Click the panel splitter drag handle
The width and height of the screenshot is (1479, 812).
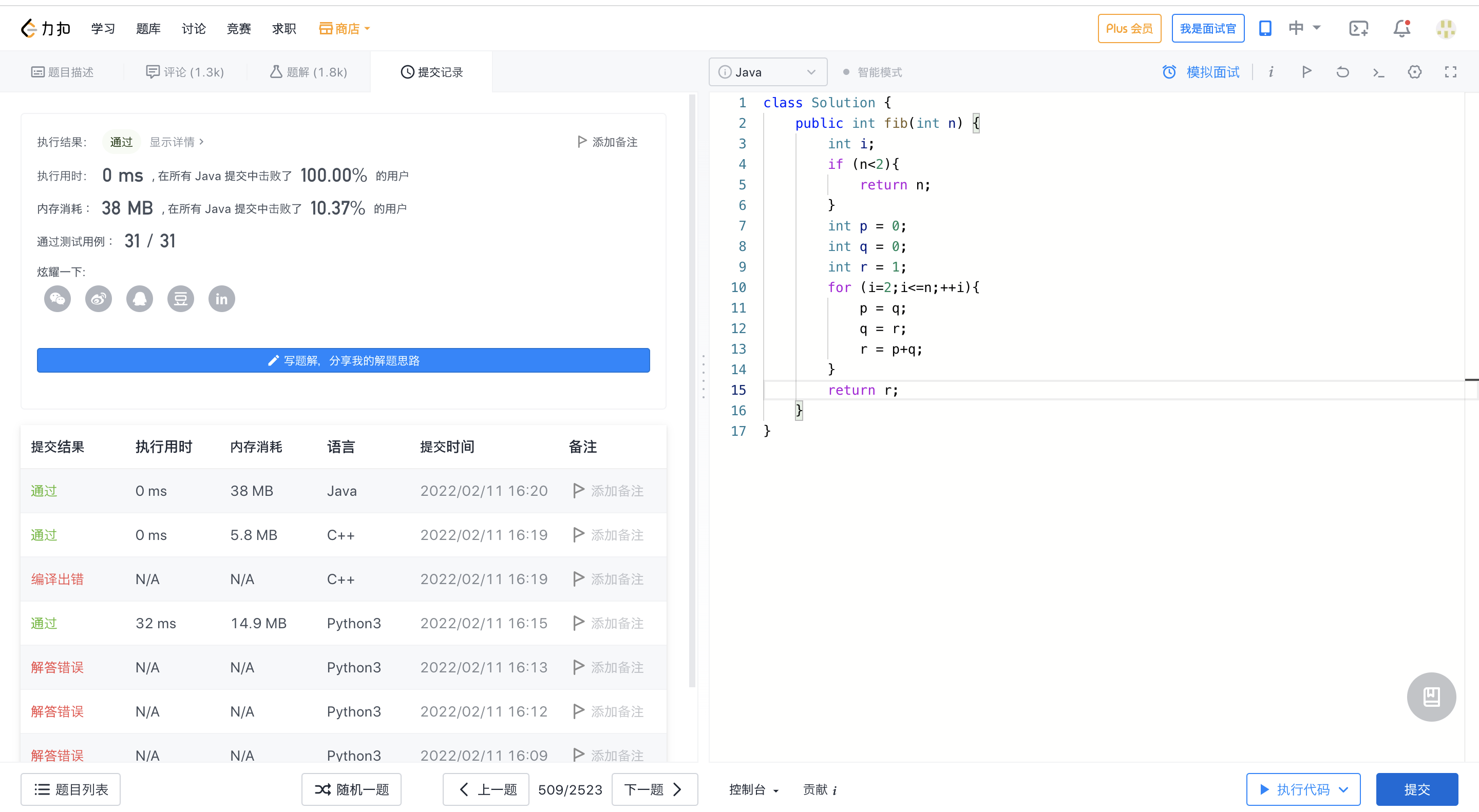(704, 376)
